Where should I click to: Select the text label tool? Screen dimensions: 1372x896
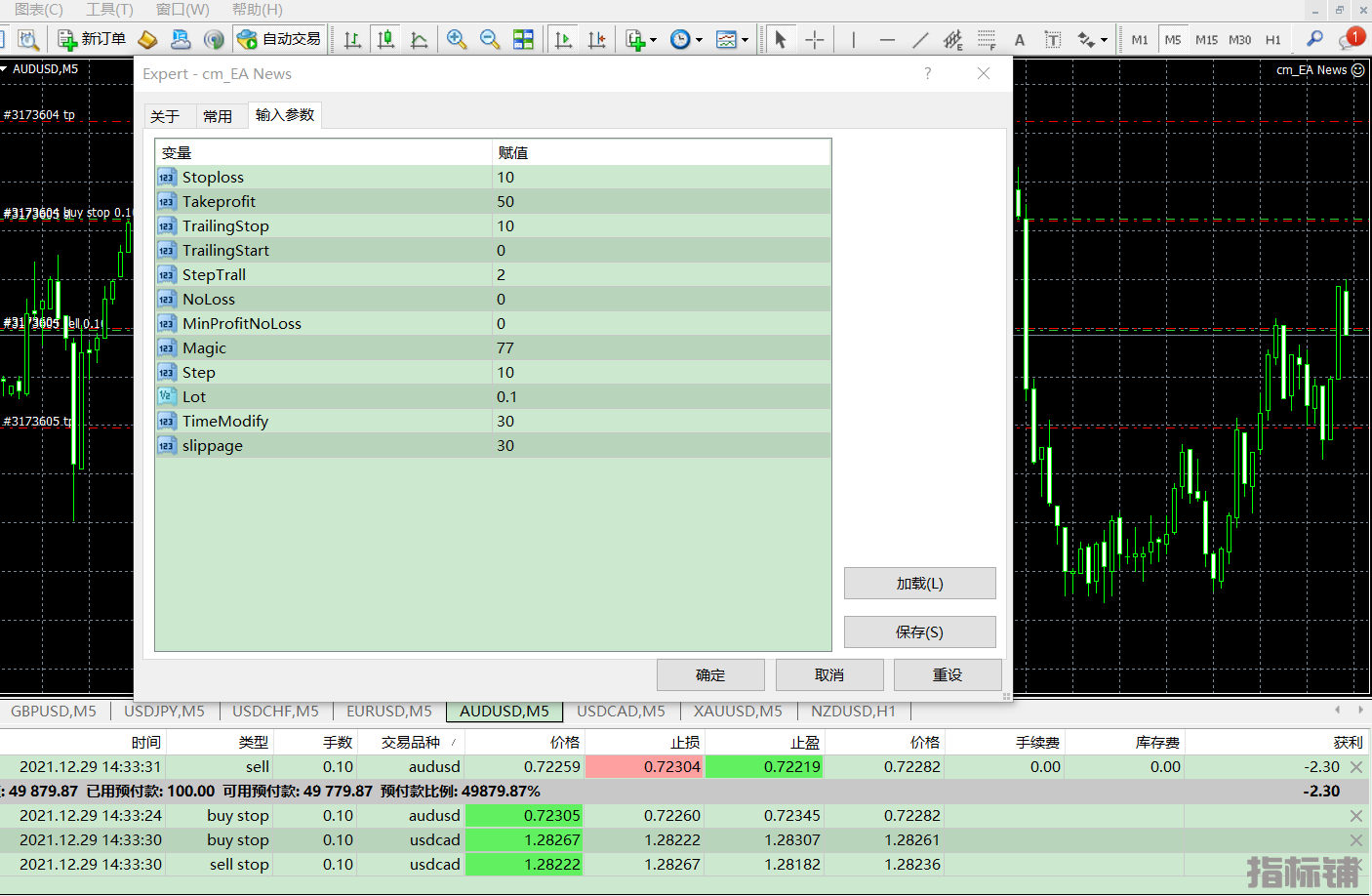pos(1053,39)
